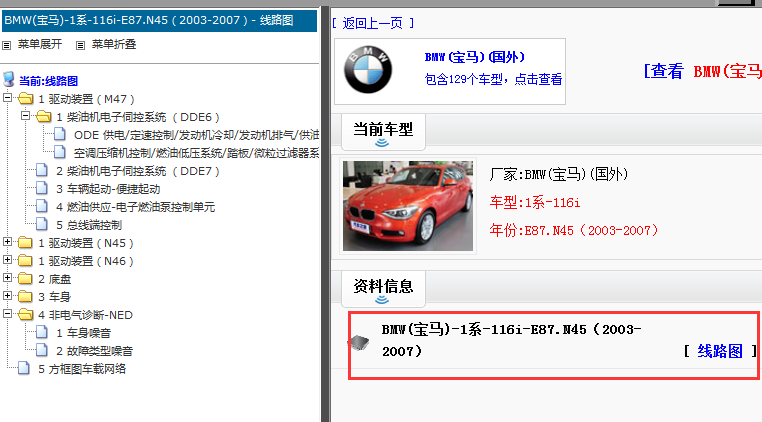Open ODE 供电/定速控制/发动机冷却 entry
762x422 pixels.
point(196,135)
